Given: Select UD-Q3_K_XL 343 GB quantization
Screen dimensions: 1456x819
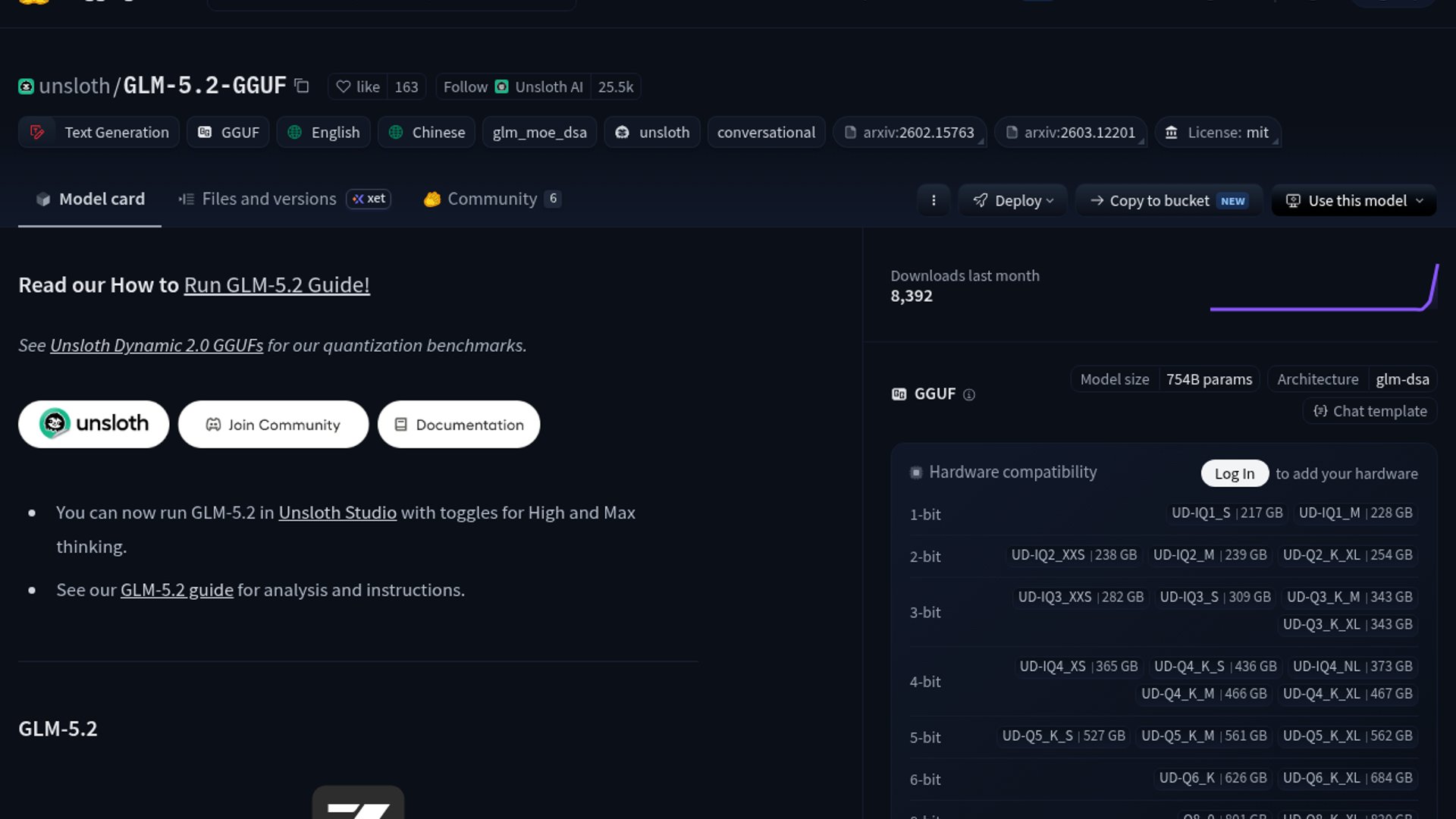Looking at the screenshot, I should [1348, 624].
